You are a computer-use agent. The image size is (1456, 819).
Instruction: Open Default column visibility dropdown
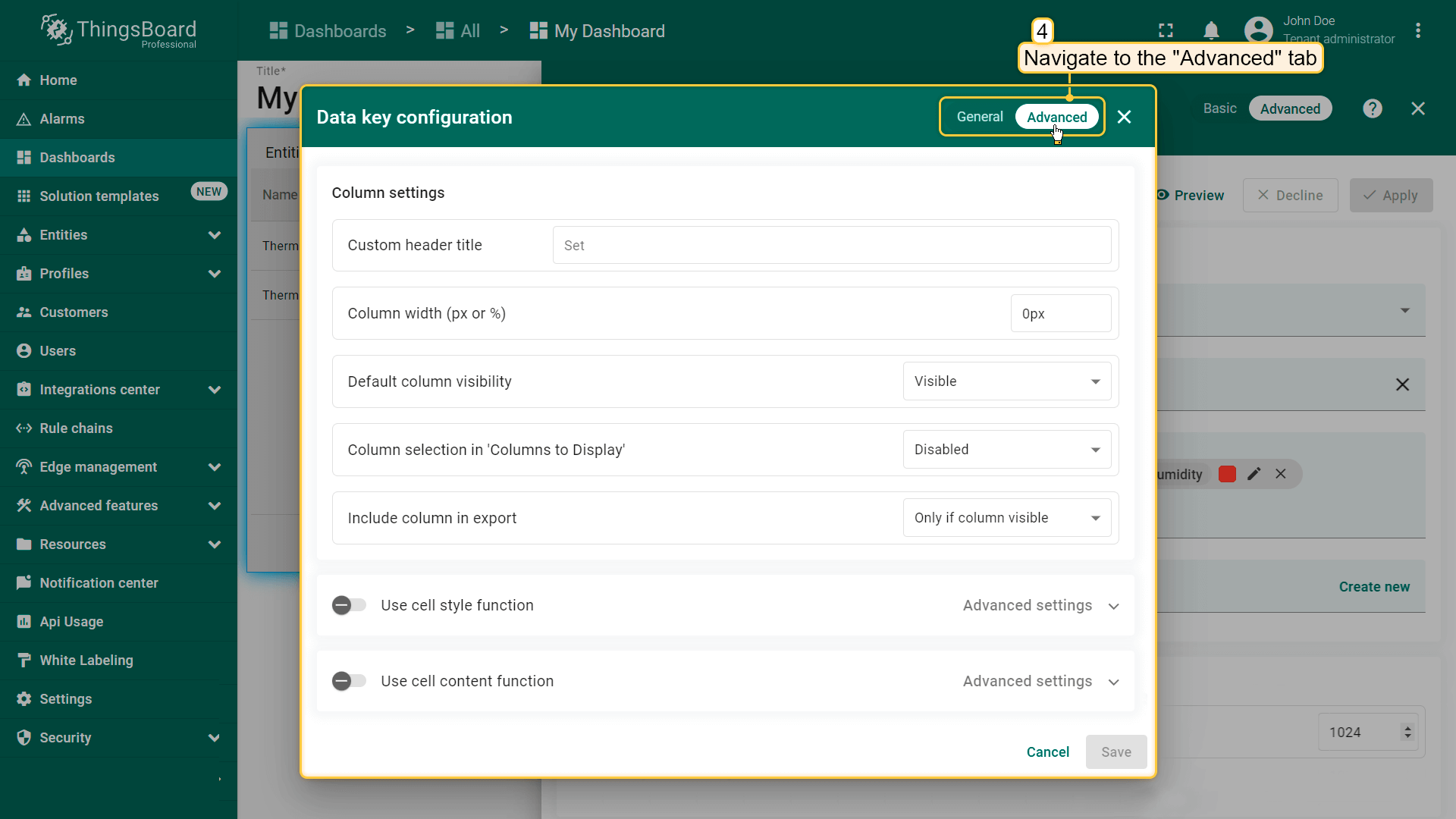(1006, 381)
